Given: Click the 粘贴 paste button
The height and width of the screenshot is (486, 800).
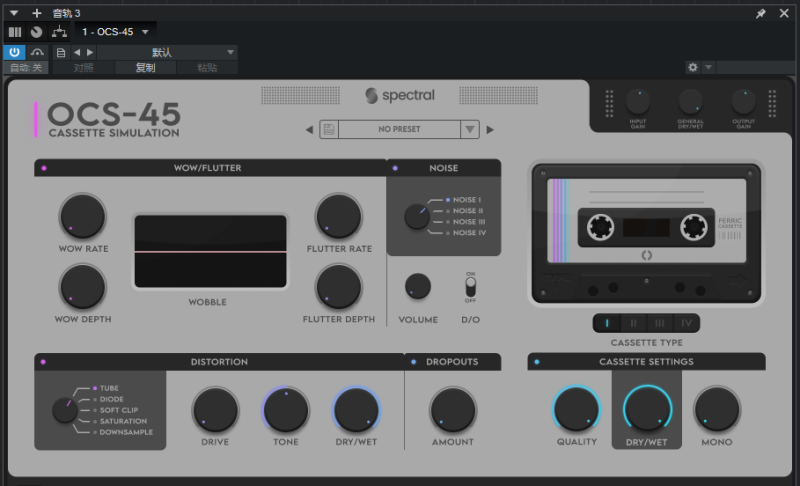Looking at the screenshot, I should click(207, 67).
